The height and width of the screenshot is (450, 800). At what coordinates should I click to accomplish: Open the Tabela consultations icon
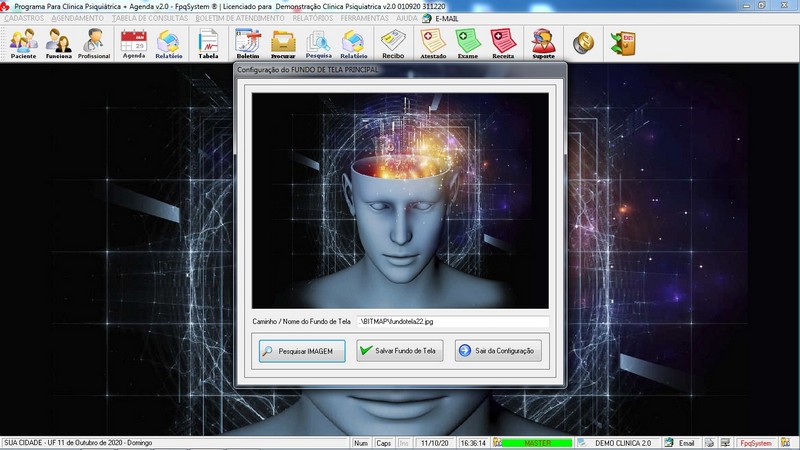coord(208,44)
